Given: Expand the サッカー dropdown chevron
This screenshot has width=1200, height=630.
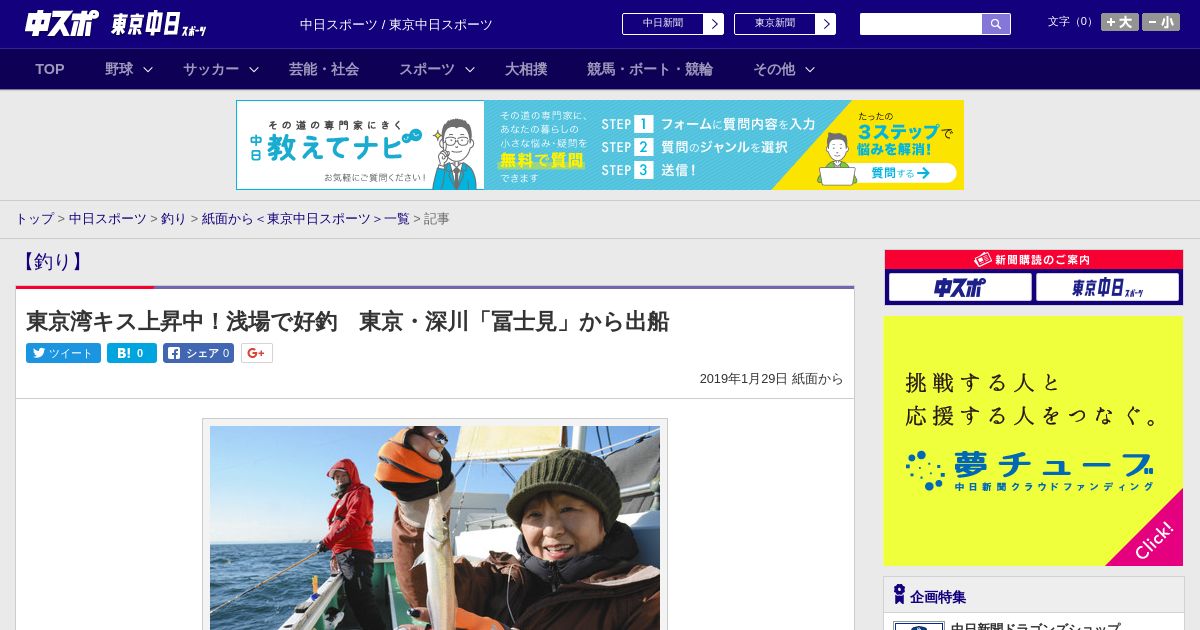Looking at the screenshot, I should point(254,69).
